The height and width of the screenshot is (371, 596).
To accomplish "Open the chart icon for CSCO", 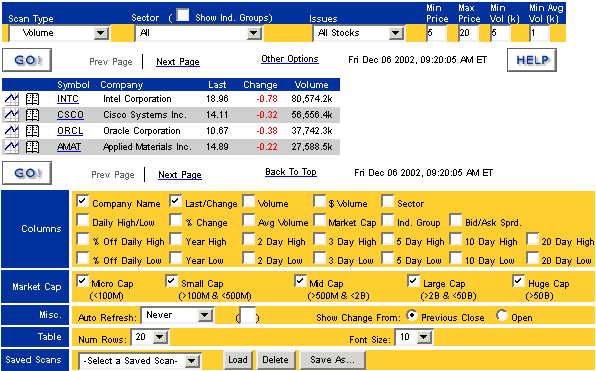I will [11, 115].
